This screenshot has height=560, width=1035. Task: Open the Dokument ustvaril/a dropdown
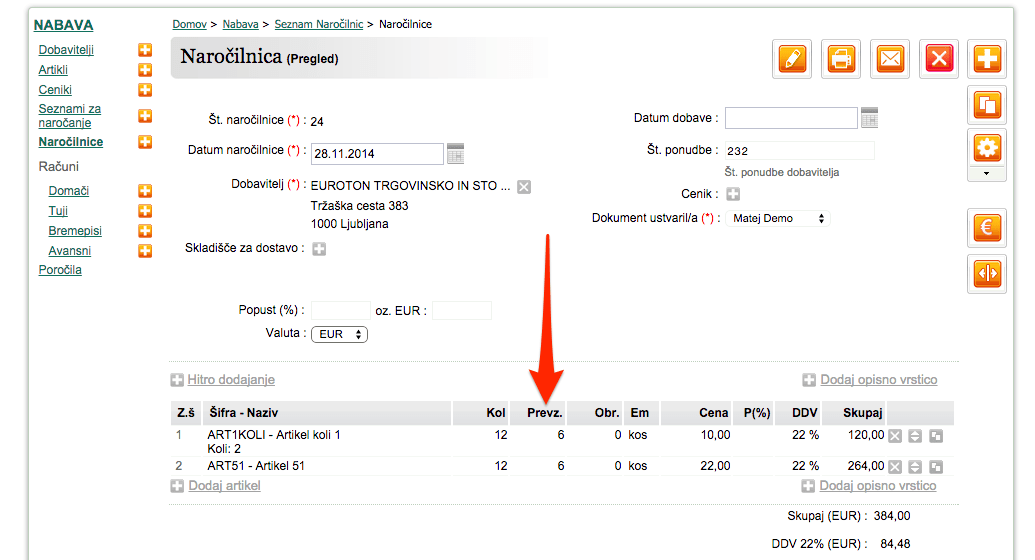click(x=778, y=219)
